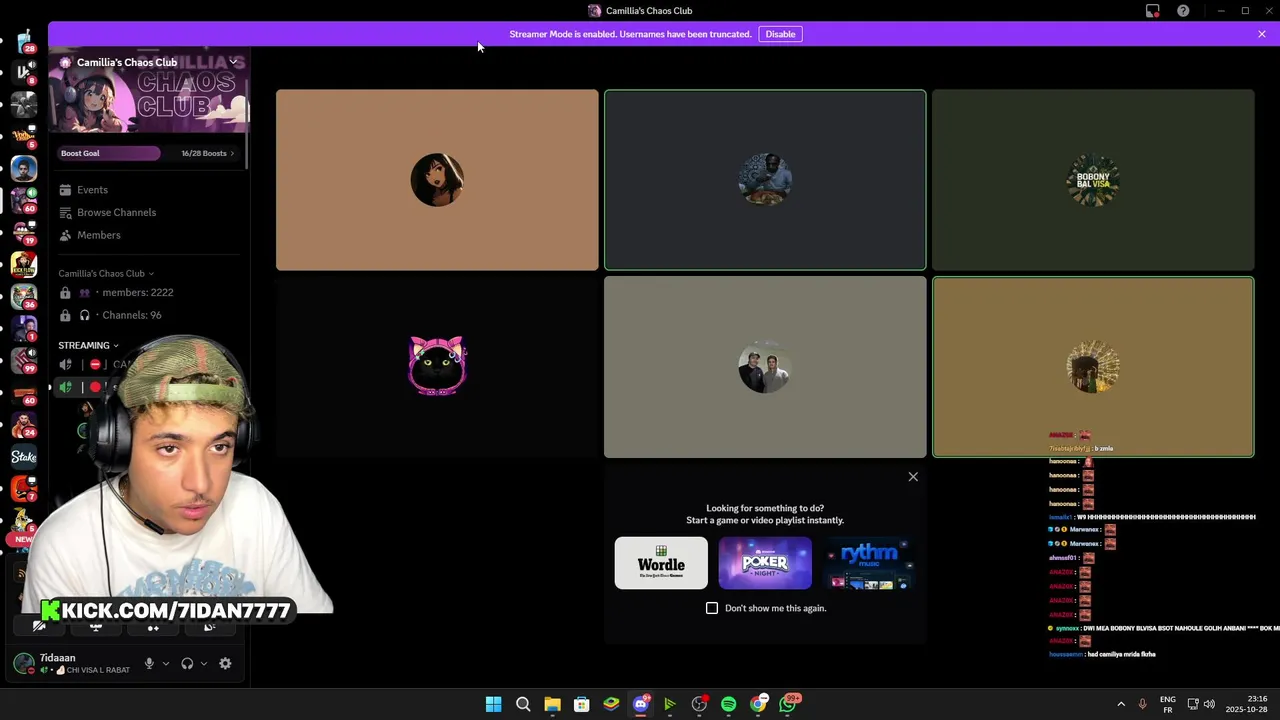Open User Settings gear
Screen dimensions: 1280x720
[x=225, y=663]
